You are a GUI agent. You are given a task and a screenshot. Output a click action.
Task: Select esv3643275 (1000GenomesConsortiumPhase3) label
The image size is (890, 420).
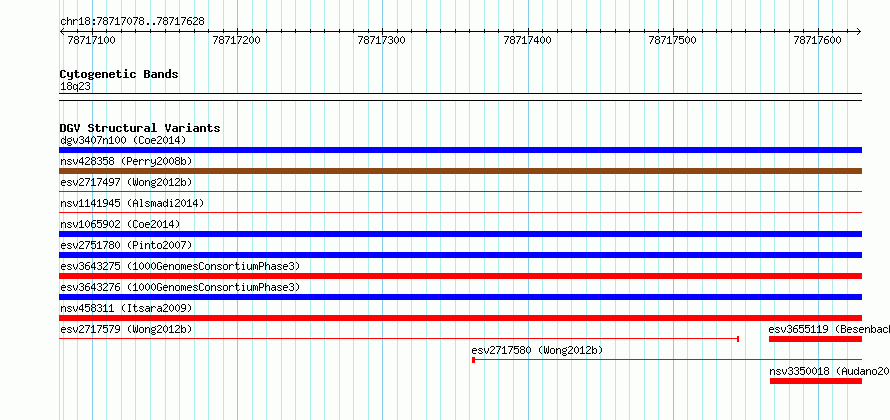(180, 266)
